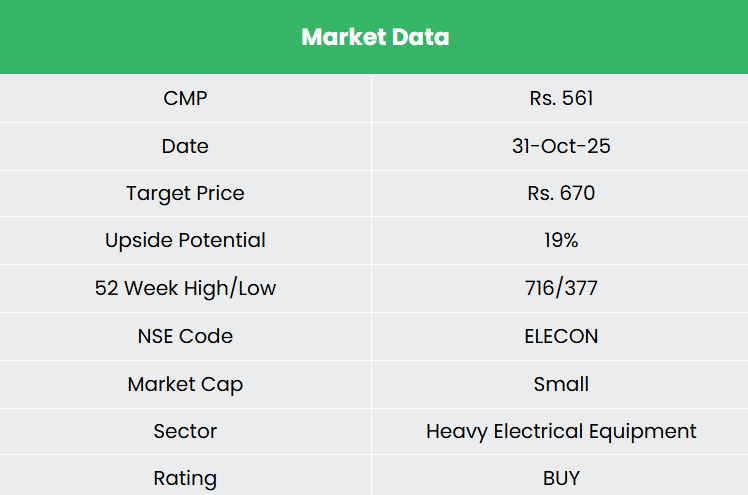Viewport: 748px width, 495px height.
Task: Click the Heavy Electrical Equipment sector
Action: [x=561, y=431]
